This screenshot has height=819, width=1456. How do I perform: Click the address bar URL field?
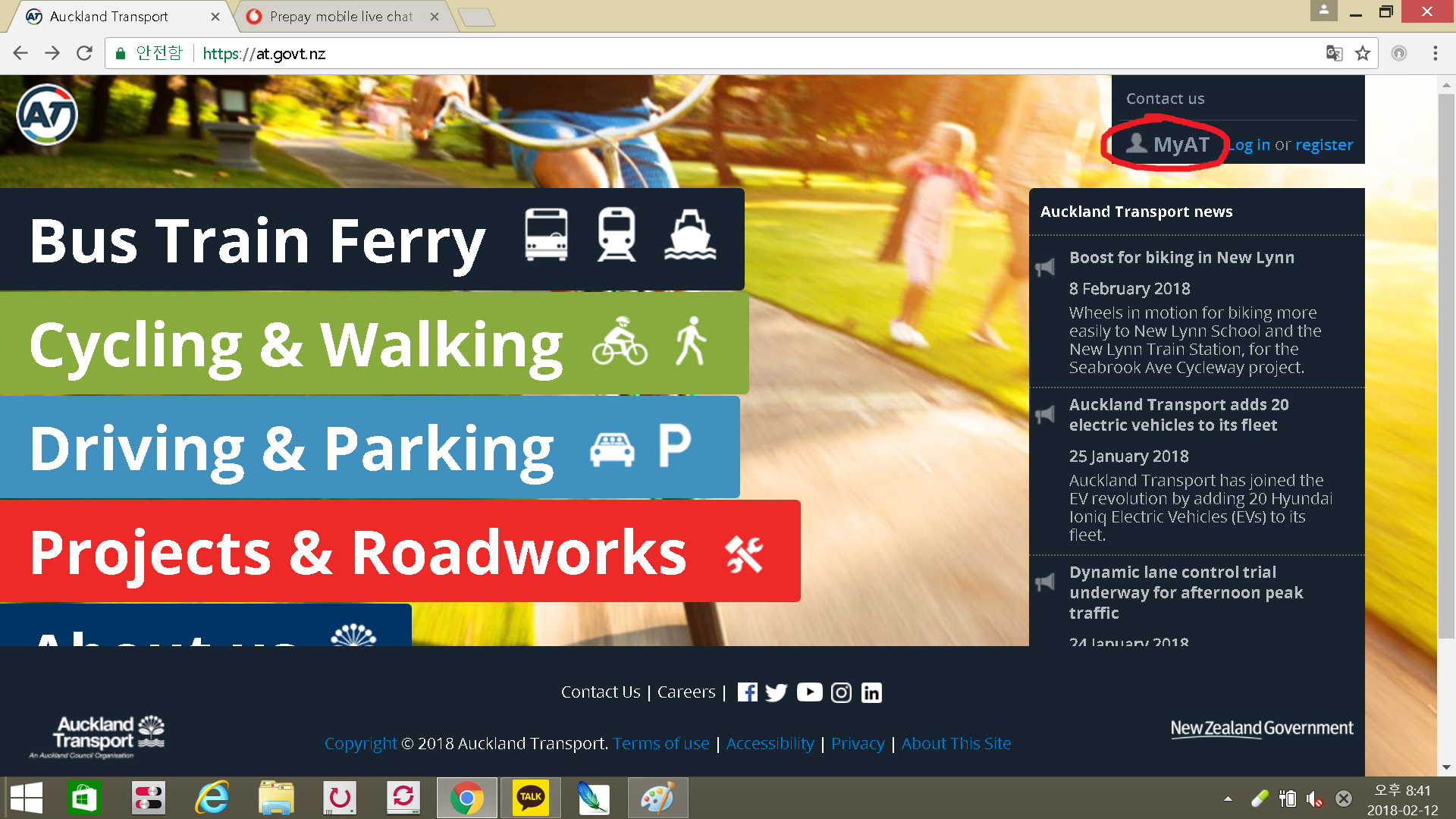[x=682, y=53]
